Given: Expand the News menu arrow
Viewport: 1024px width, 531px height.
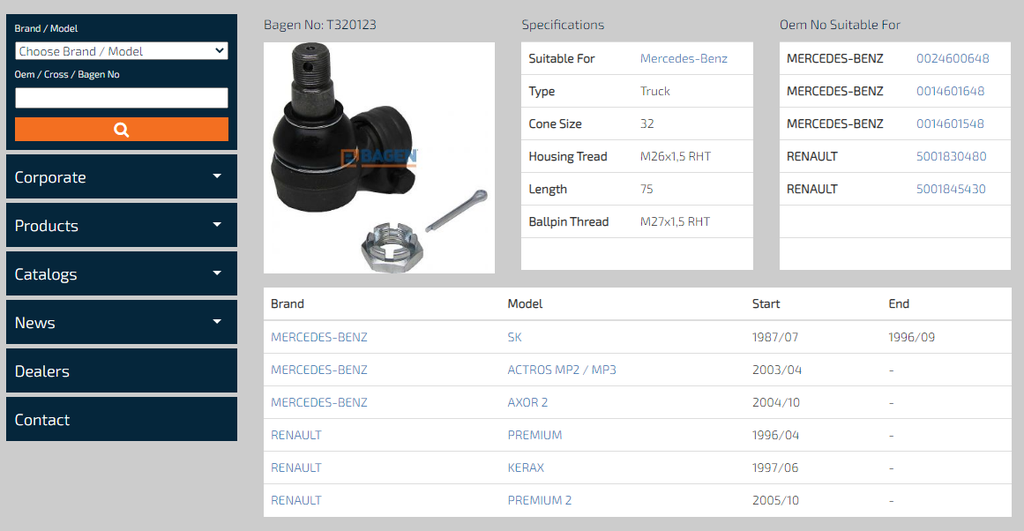Looking at the screenshot, I should [x=217, y=321].
